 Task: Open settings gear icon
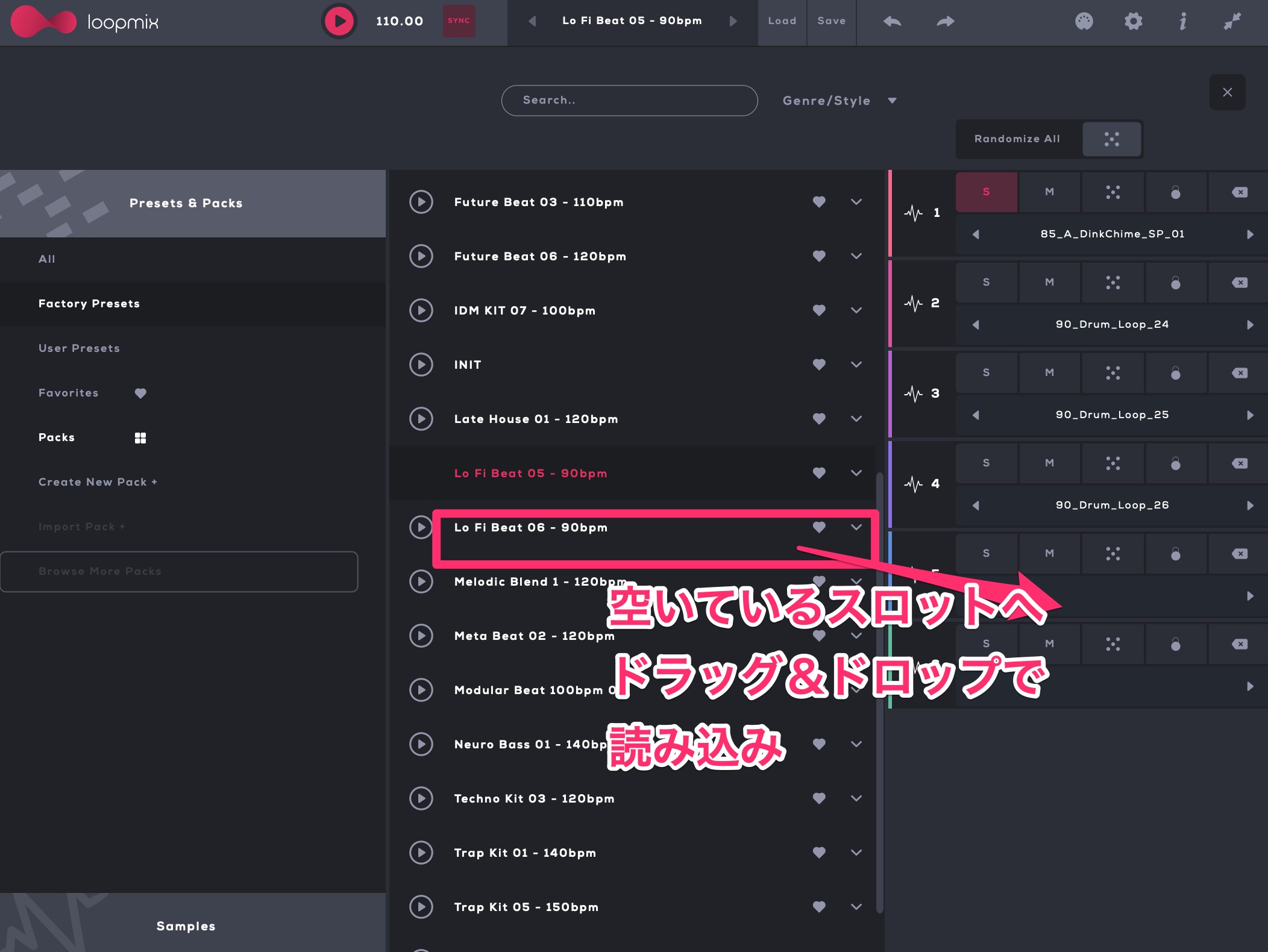1133,21
